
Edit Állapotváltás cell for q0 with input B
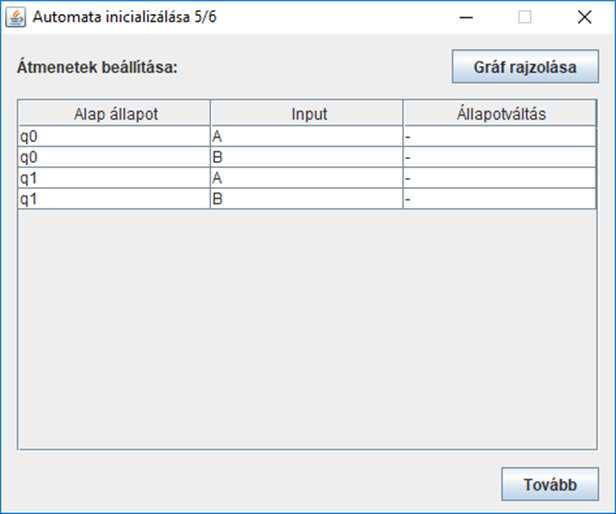point(500,157)
